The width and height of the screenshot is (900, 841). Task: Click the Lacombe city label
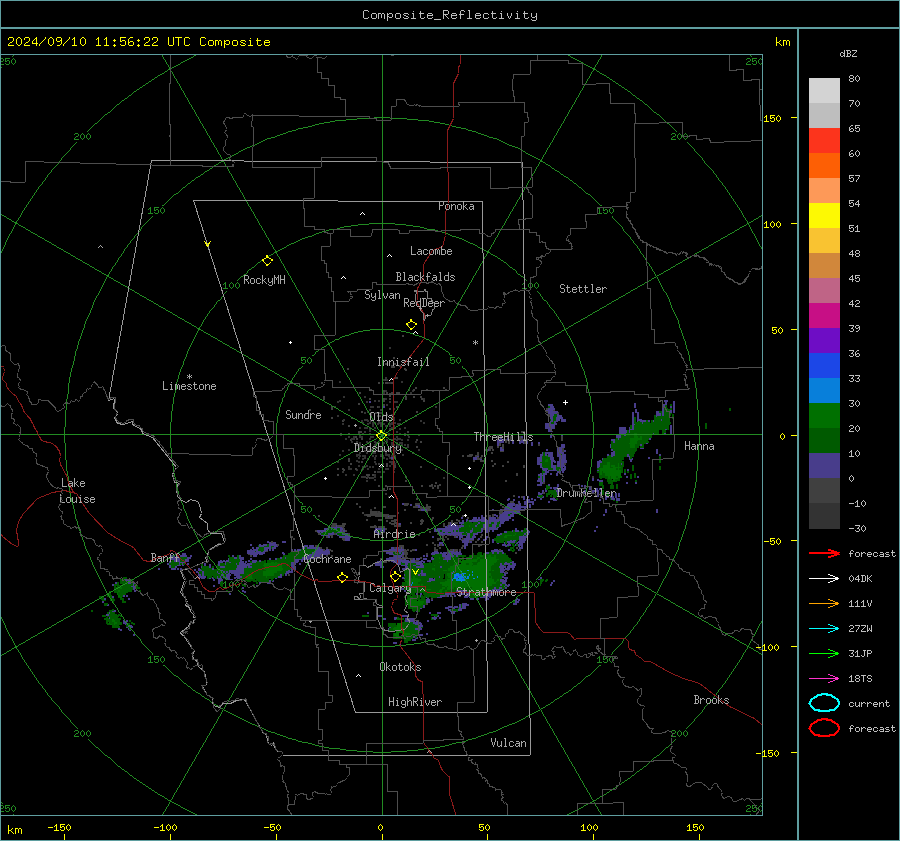[x=431, y=251]
